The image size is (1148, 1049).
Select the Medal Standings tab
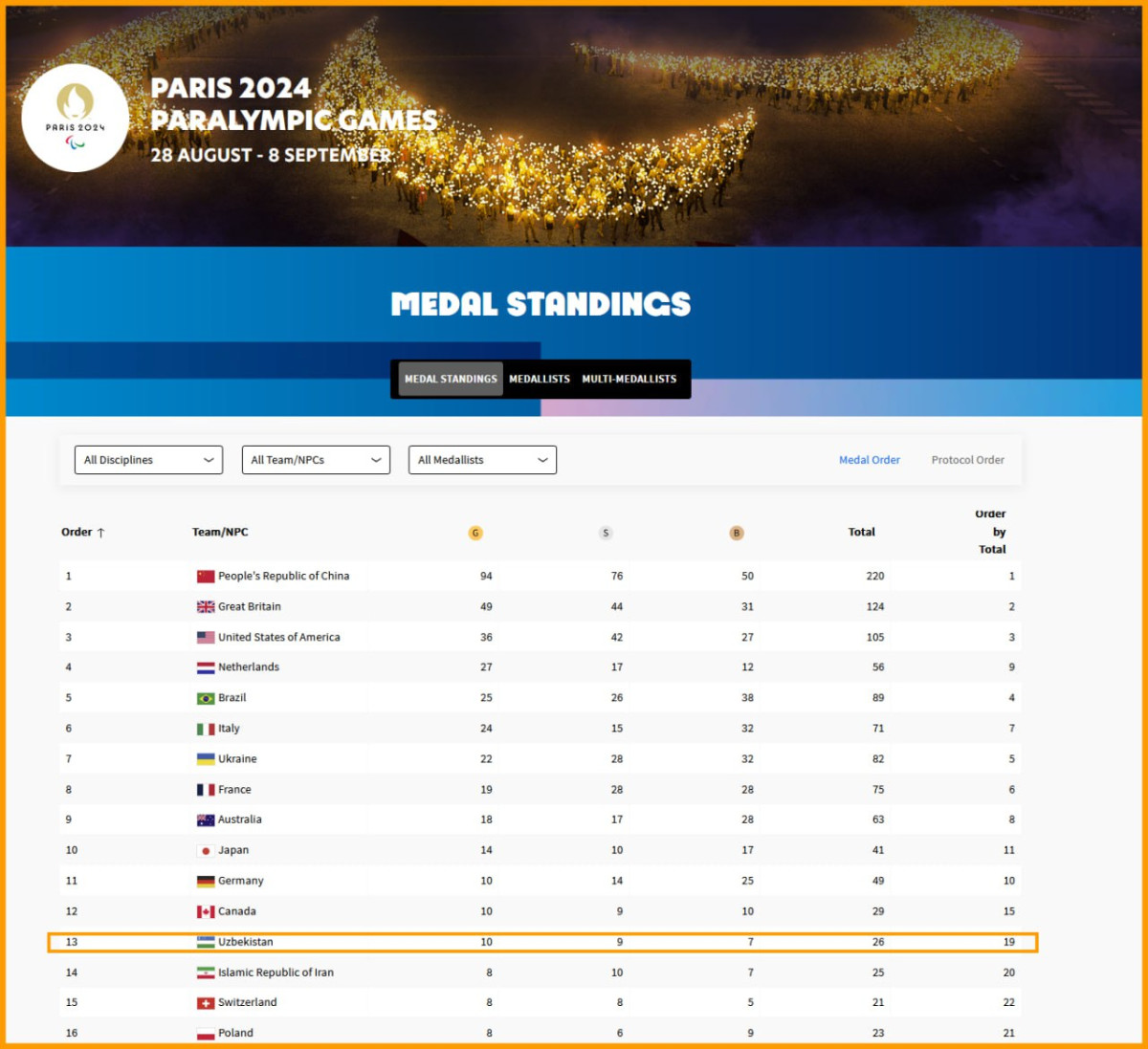click(x=451, y=379)
